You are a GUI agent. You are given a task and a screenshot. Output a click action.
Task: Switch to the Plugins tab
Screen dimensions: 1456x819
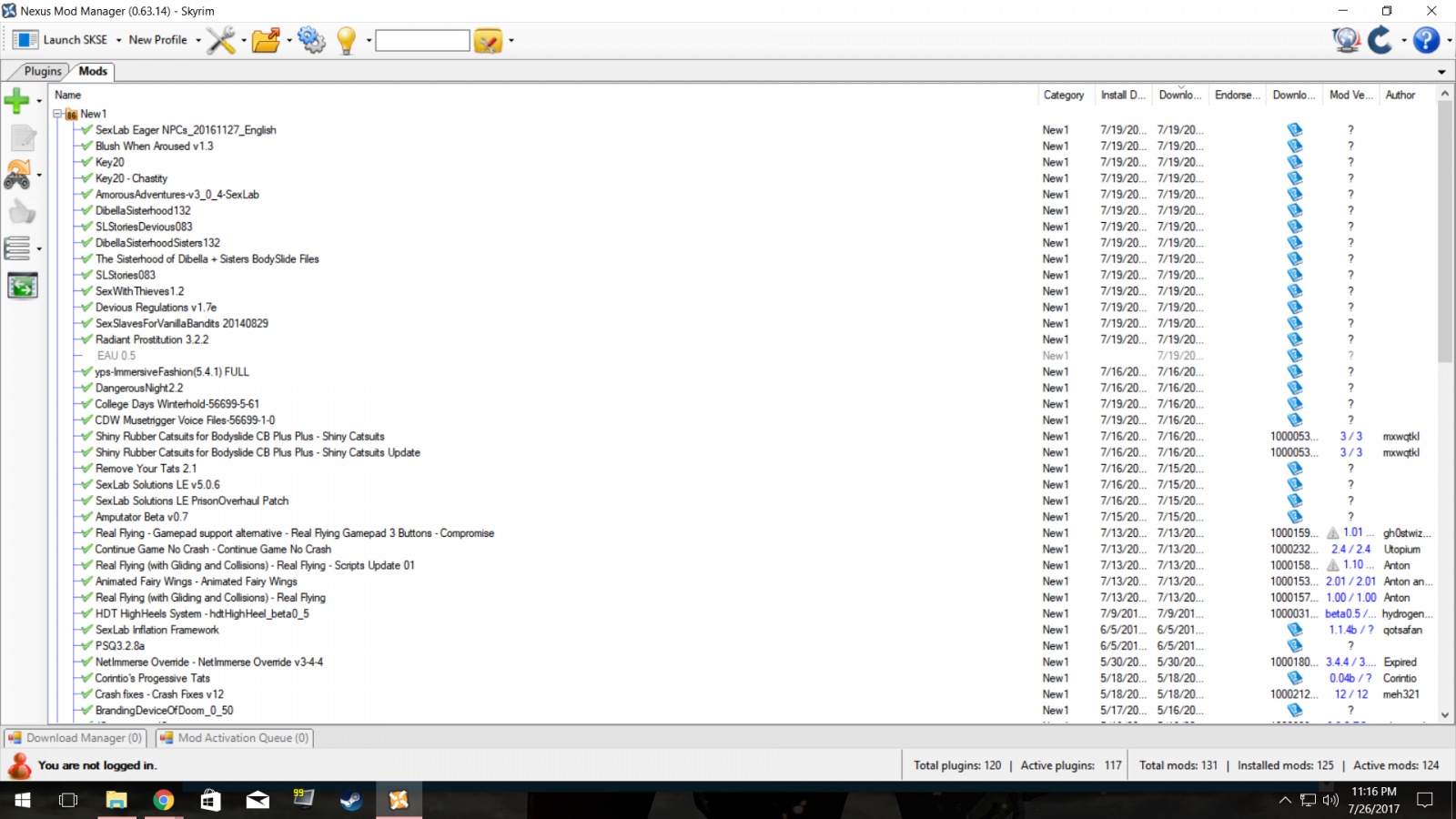point(43,71)
